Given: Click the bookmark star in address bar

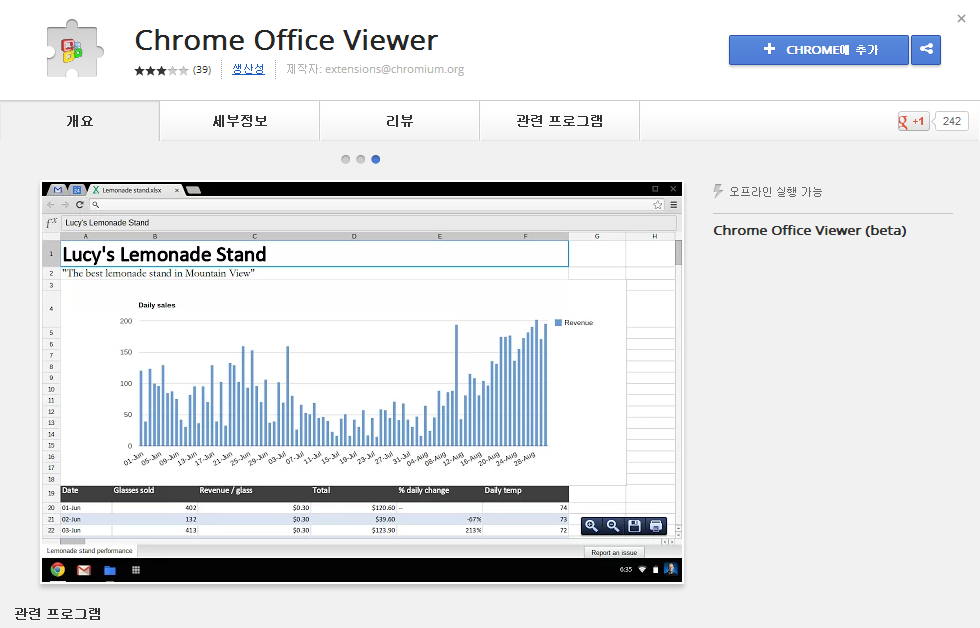Looking at the screenshot, I should [658, 204].
